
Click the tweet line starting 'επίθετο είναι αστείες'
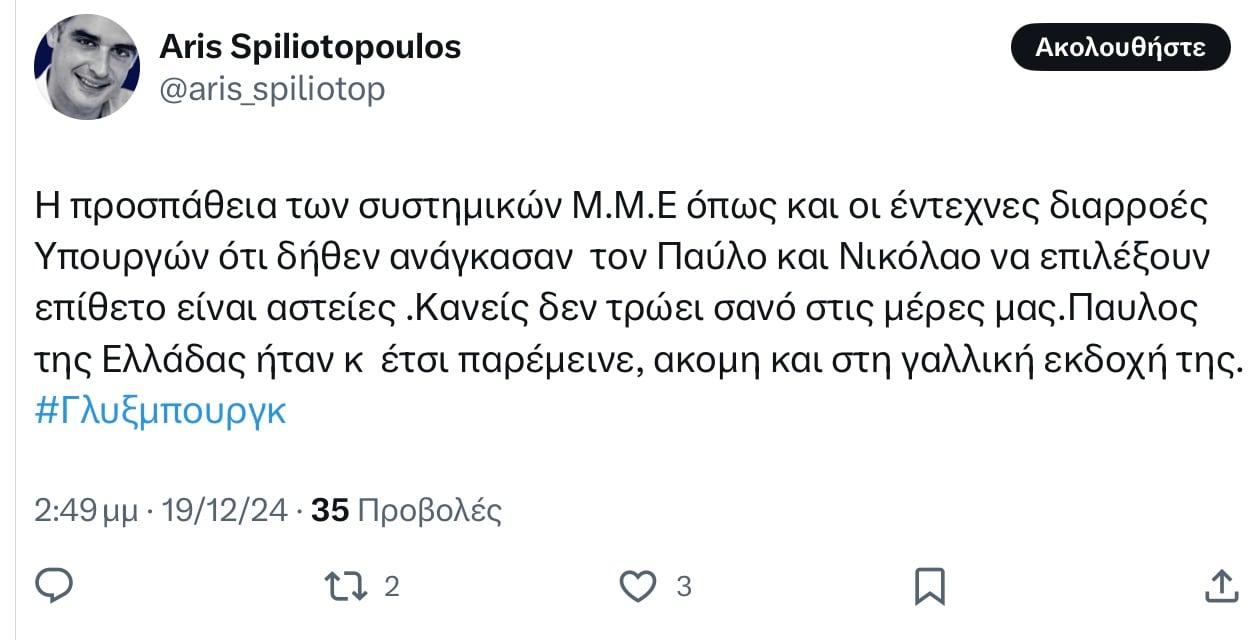[615, 310]
